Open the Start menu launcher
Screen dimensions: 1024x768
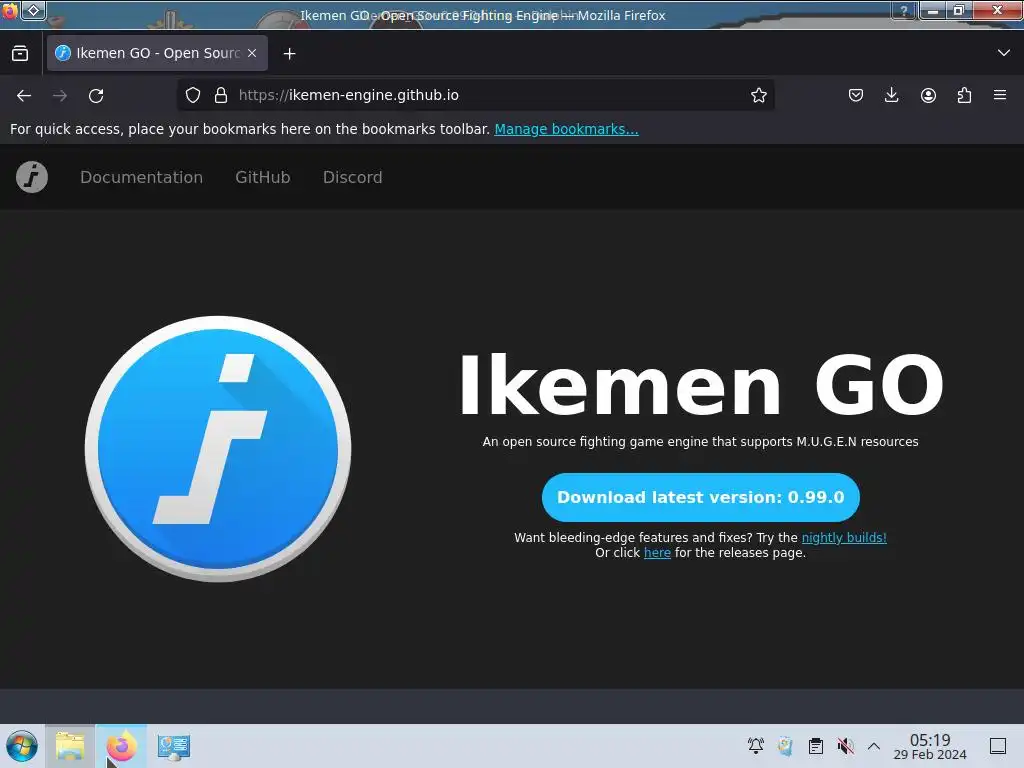point(22,746)
